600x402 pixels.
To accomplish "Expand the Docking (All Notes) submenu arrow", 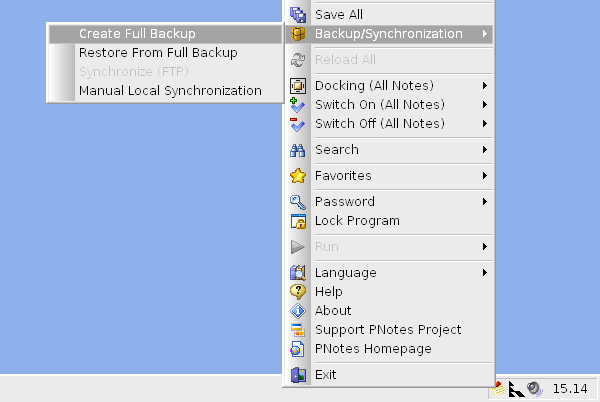I will coord(485,86).
